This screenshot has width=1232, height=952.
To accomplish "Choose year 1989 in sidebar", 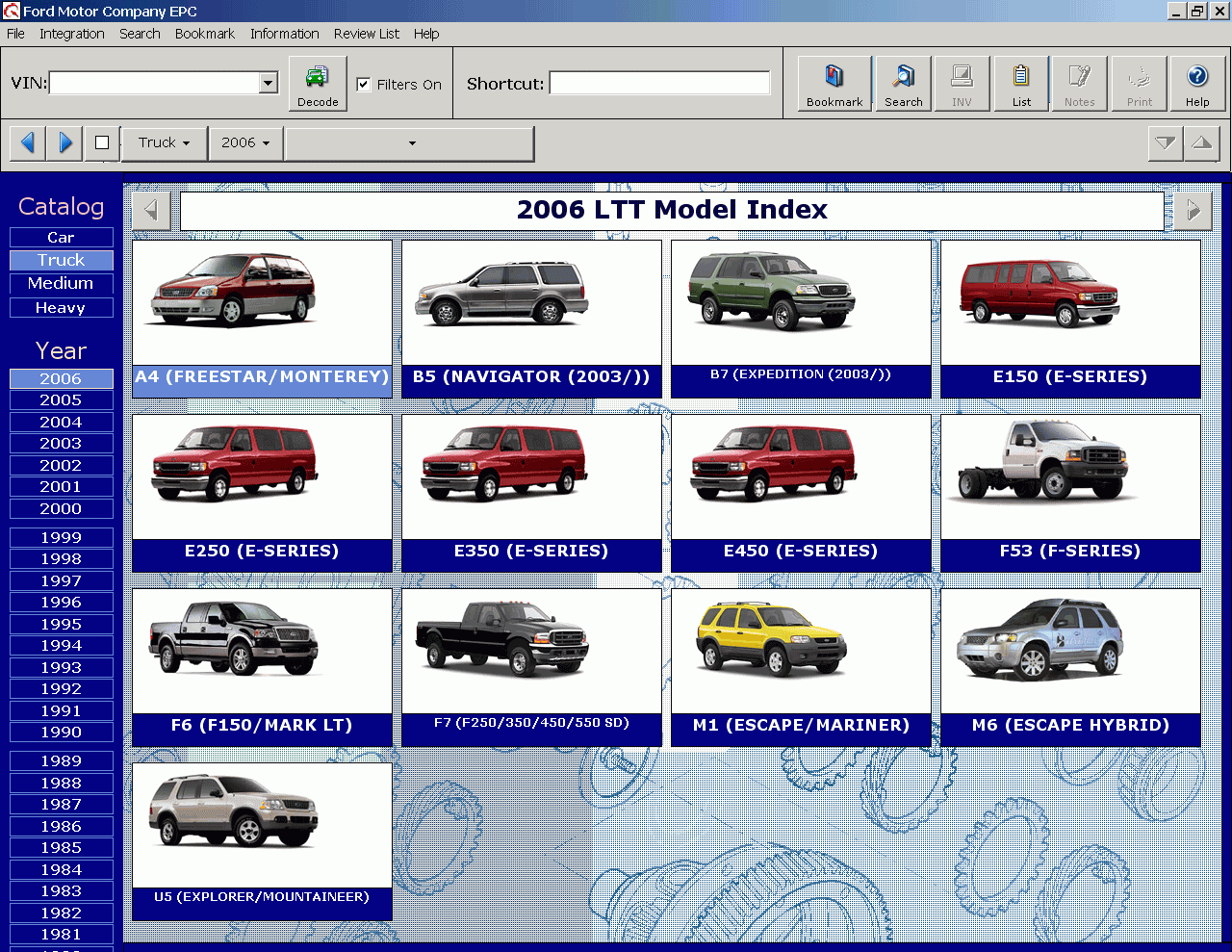I will click(62, 760).
